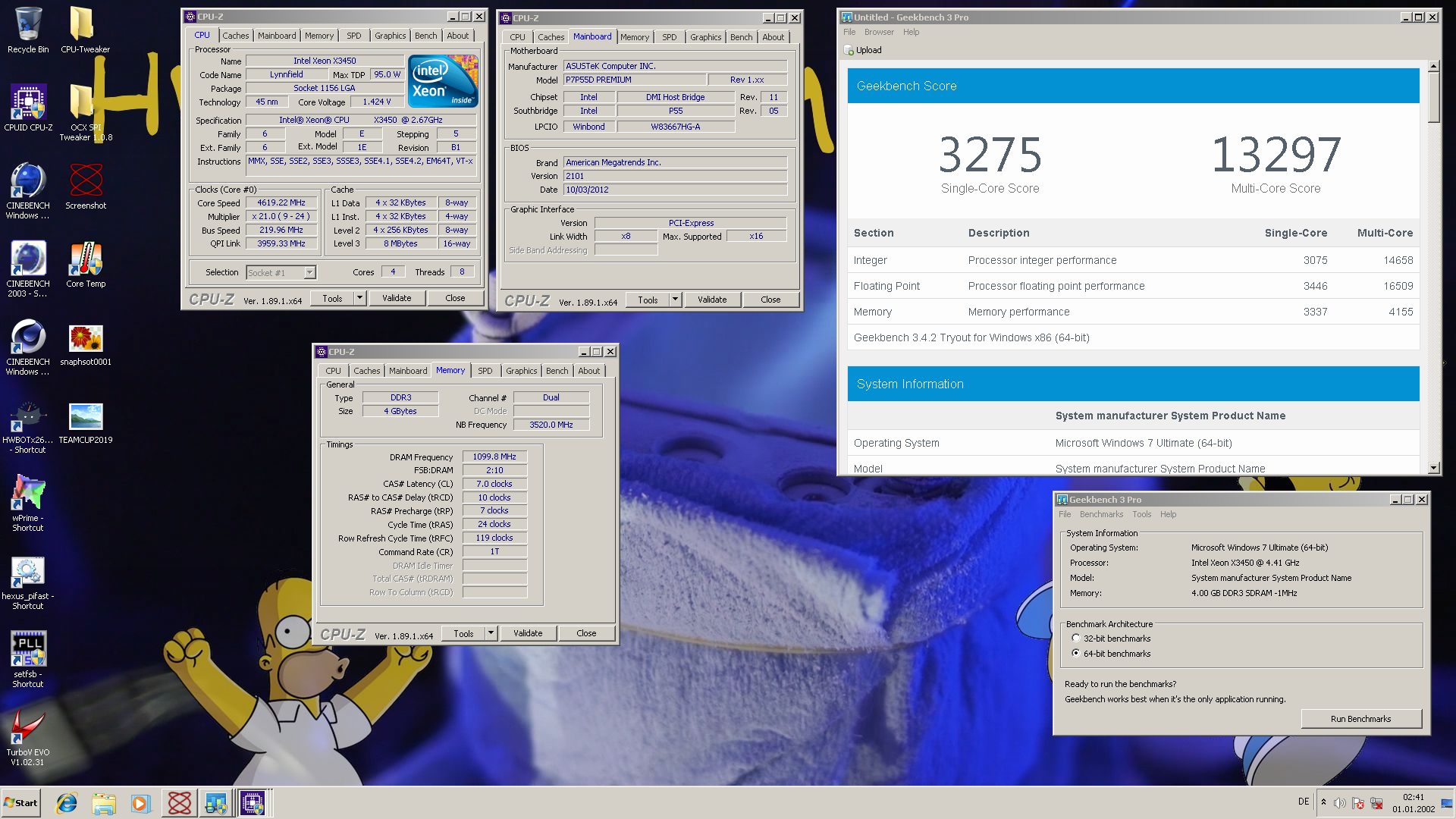Click Tools button in Memory CPU-Z window

(463, 633)
